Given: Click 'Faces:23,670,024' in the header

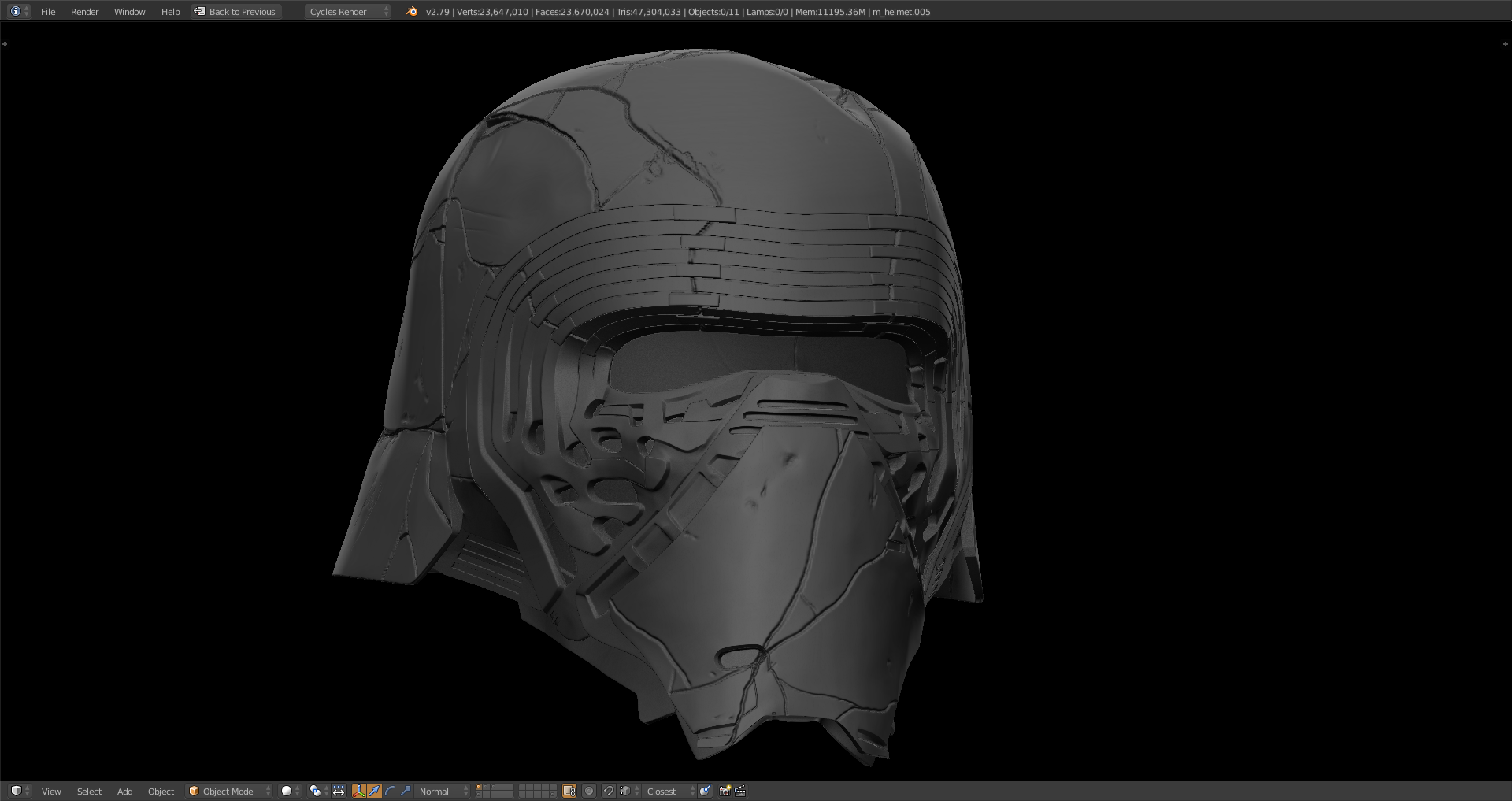Looking at the screenshot, I should tap(573, 12).
